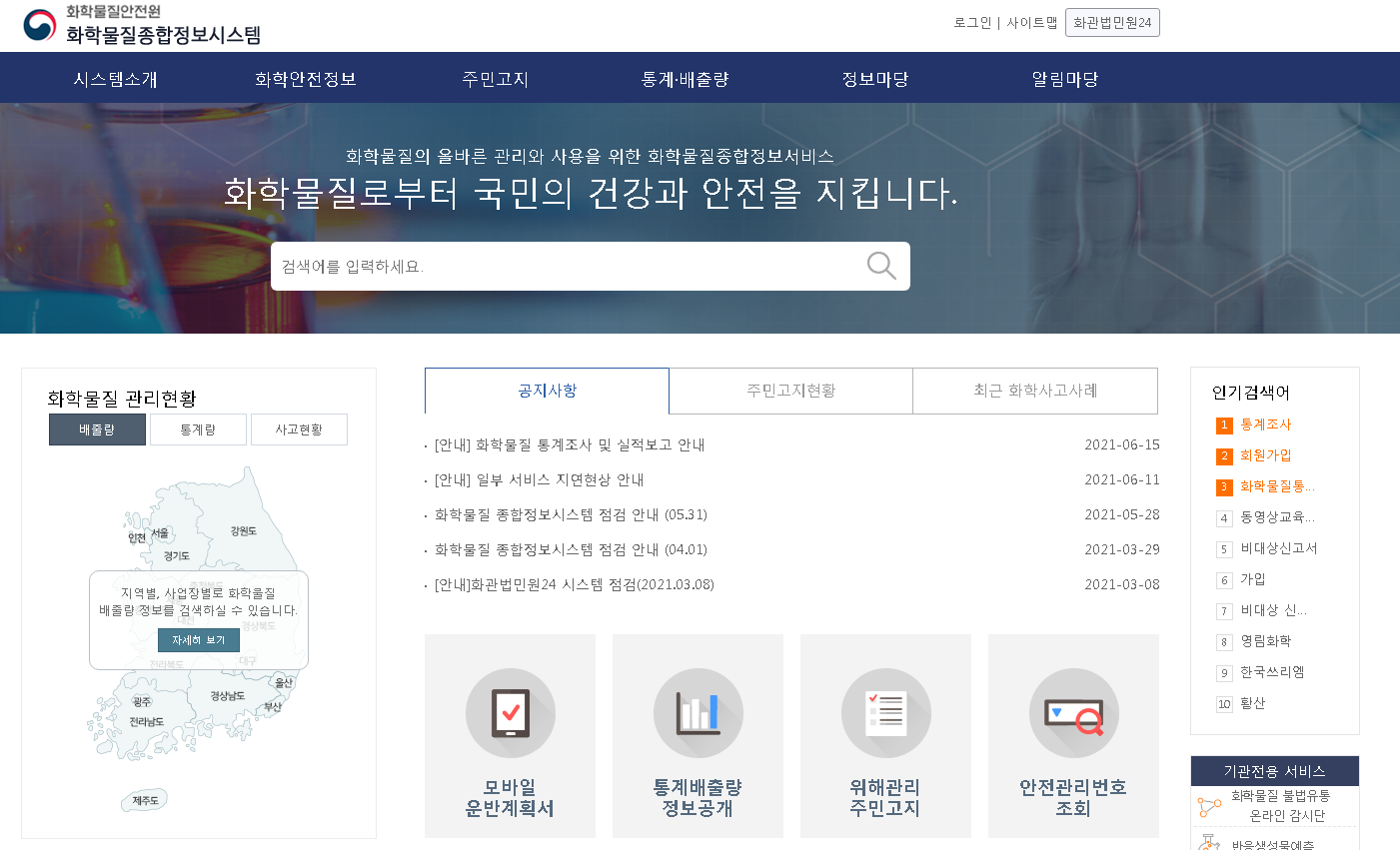Click the 기관전용 서비스 header
This screenshot has width=1400, height=850.
pyautogui.click(x=1275, y=771)
